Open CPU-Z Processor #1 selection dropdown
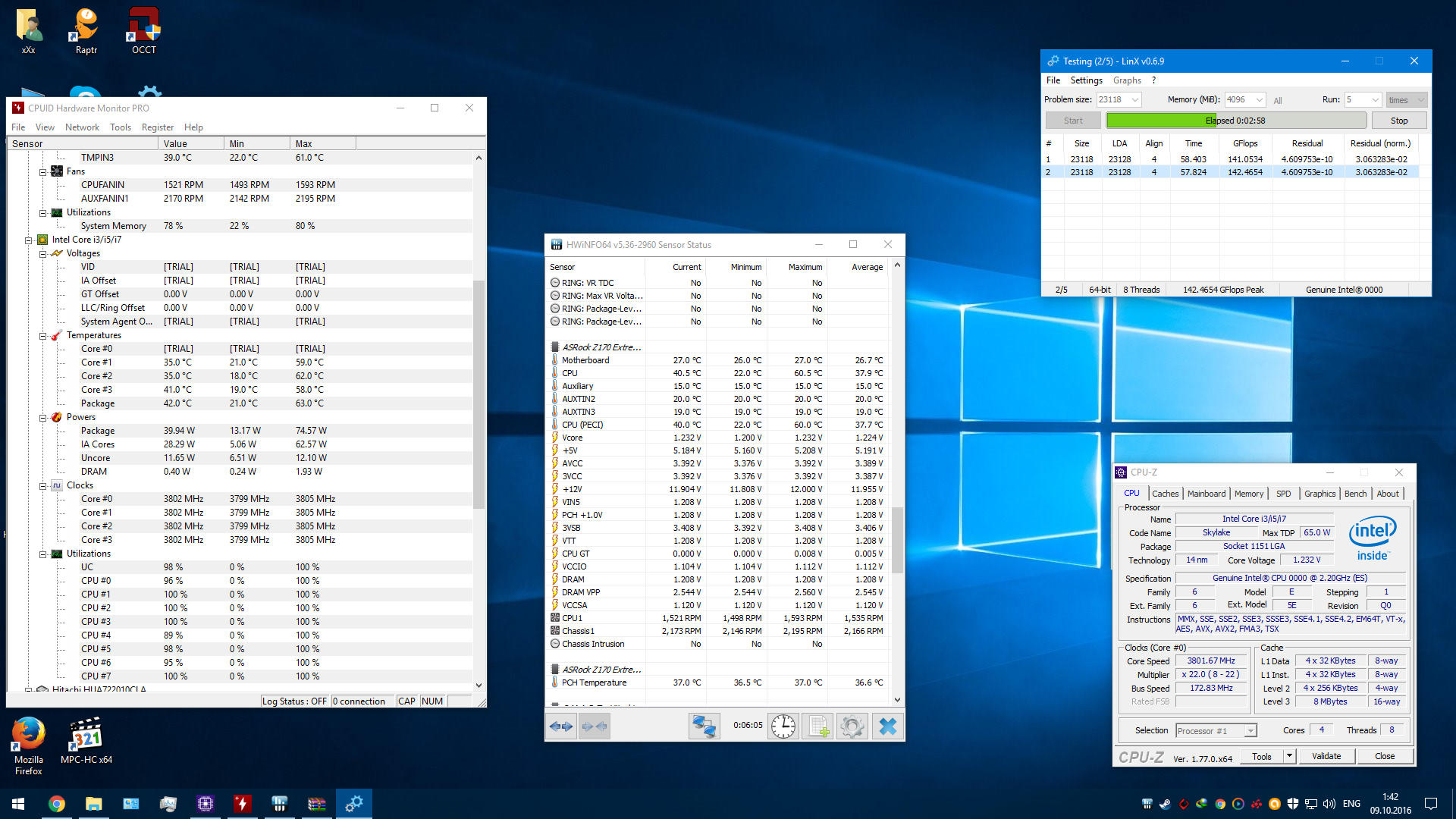The height and width of the screenshot is (819, 1456). tap(1250, 731)
